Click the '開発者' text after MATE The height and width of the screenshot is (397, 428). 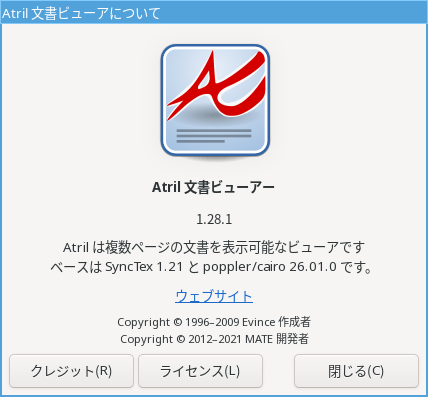[292, 339]
